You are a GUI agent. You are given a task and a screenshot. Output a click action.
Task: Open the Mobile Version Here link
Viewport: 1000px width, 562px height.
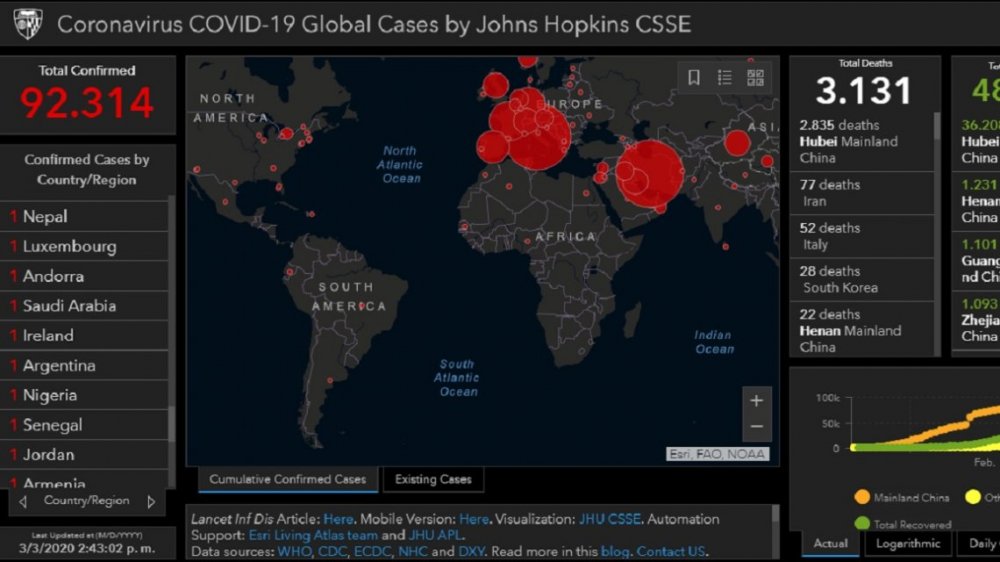[x=474, y=519]
